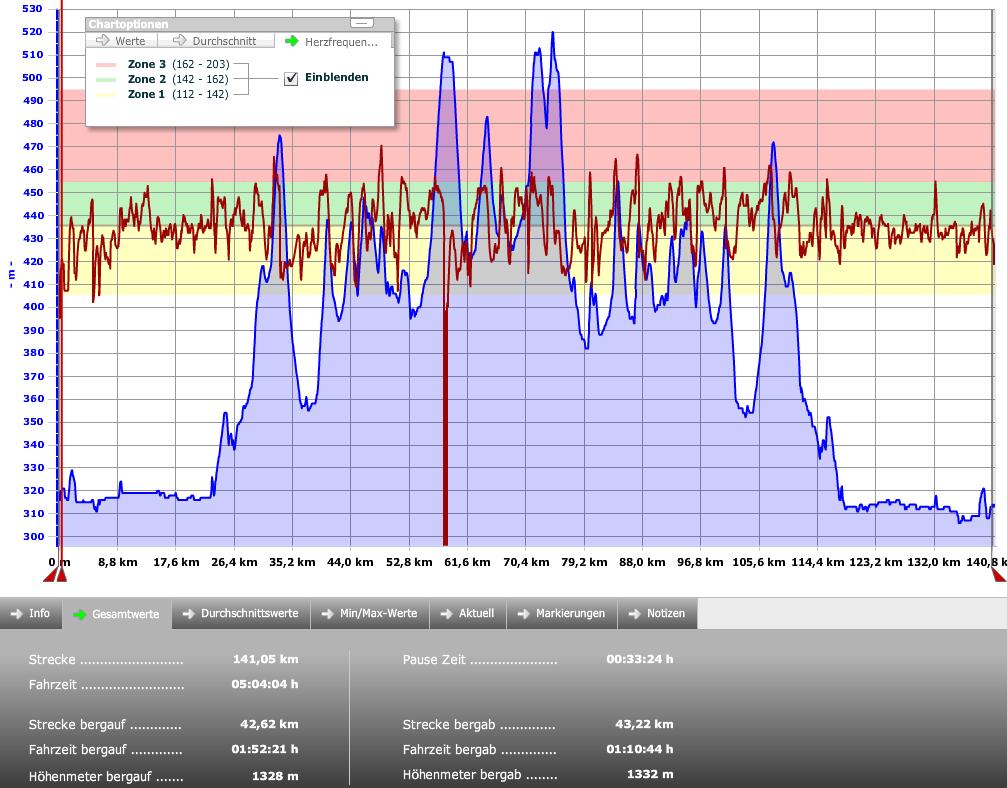
Task: Click the Zone 2 green color swatch
Action: click(x=106, y=80)
